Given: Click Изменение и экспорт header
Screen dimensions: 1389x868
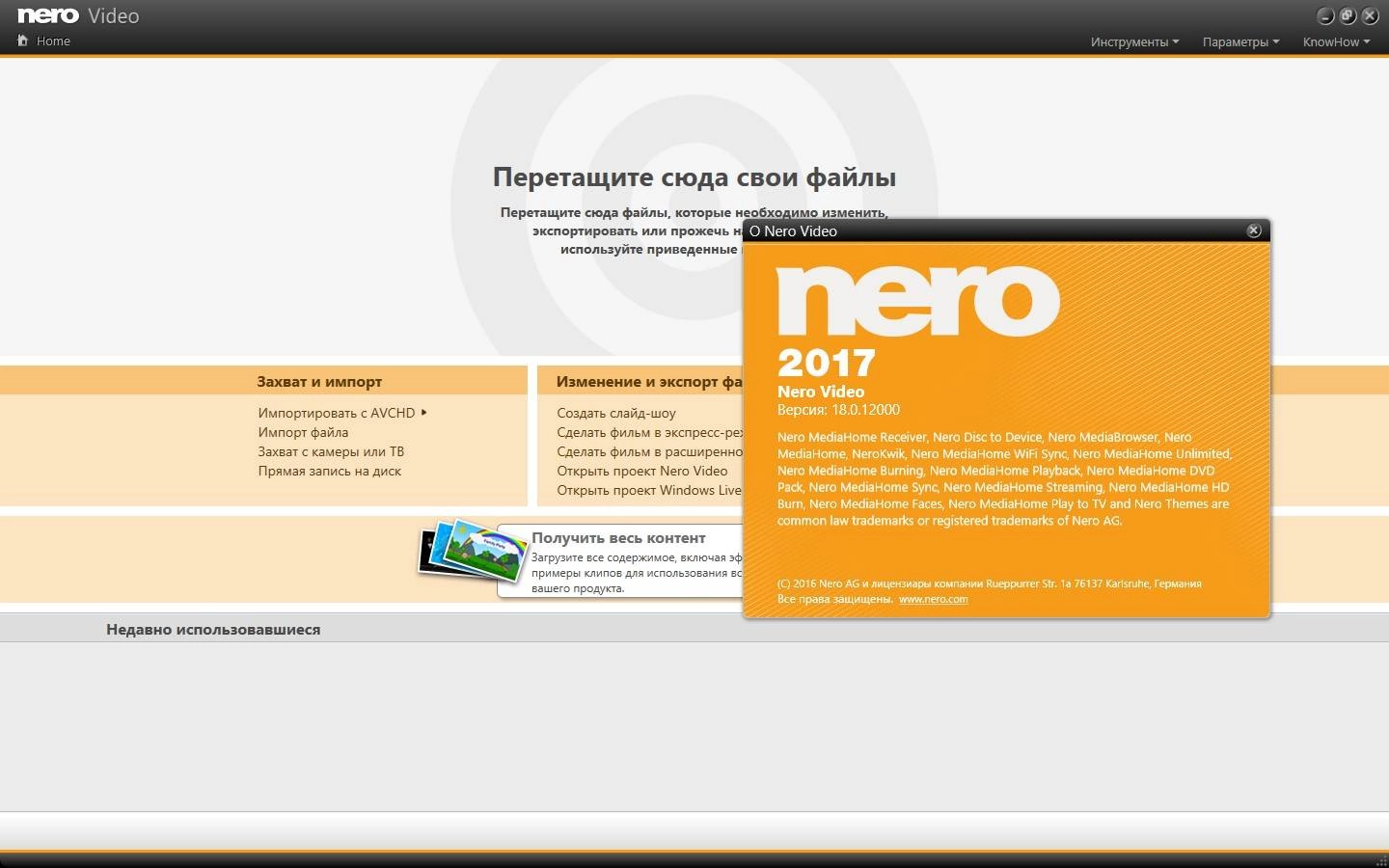Looking at the screenshot, I should 649,382.
